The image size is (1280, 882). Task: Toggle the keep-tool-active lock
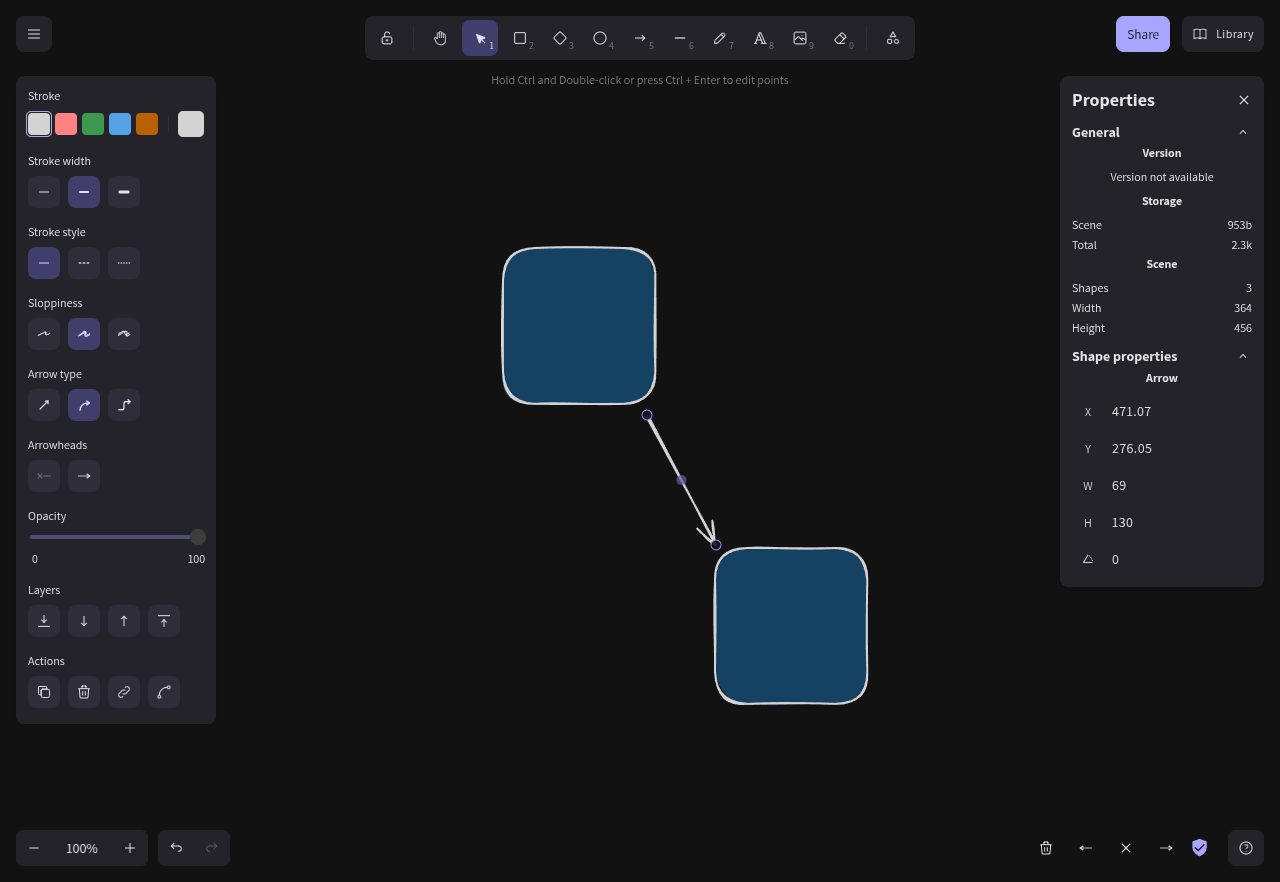(387, 38)
